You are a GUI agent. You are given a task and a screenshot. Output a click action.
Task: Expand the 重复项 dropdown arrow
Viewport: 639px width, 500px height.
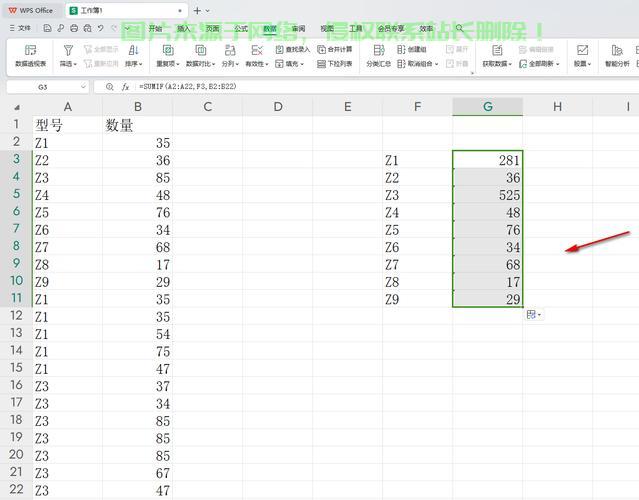click(x=178, y=64)
